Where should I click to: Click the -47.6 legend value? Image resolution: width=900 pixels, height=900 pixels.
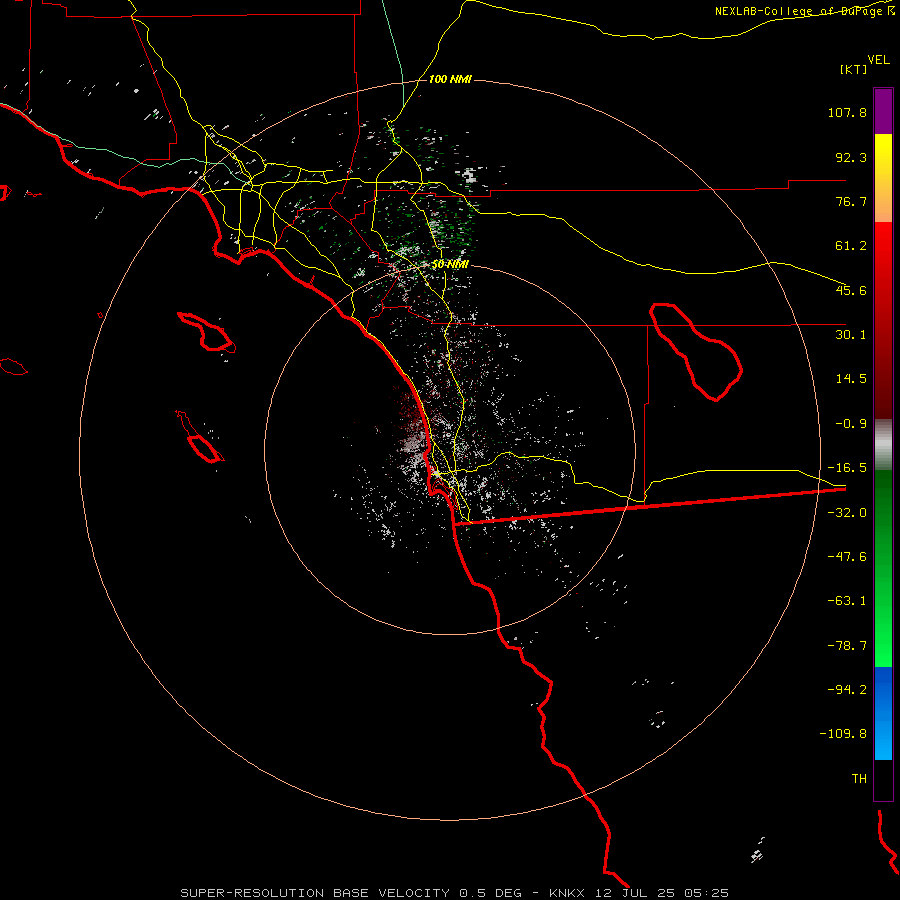coord(847,557)
